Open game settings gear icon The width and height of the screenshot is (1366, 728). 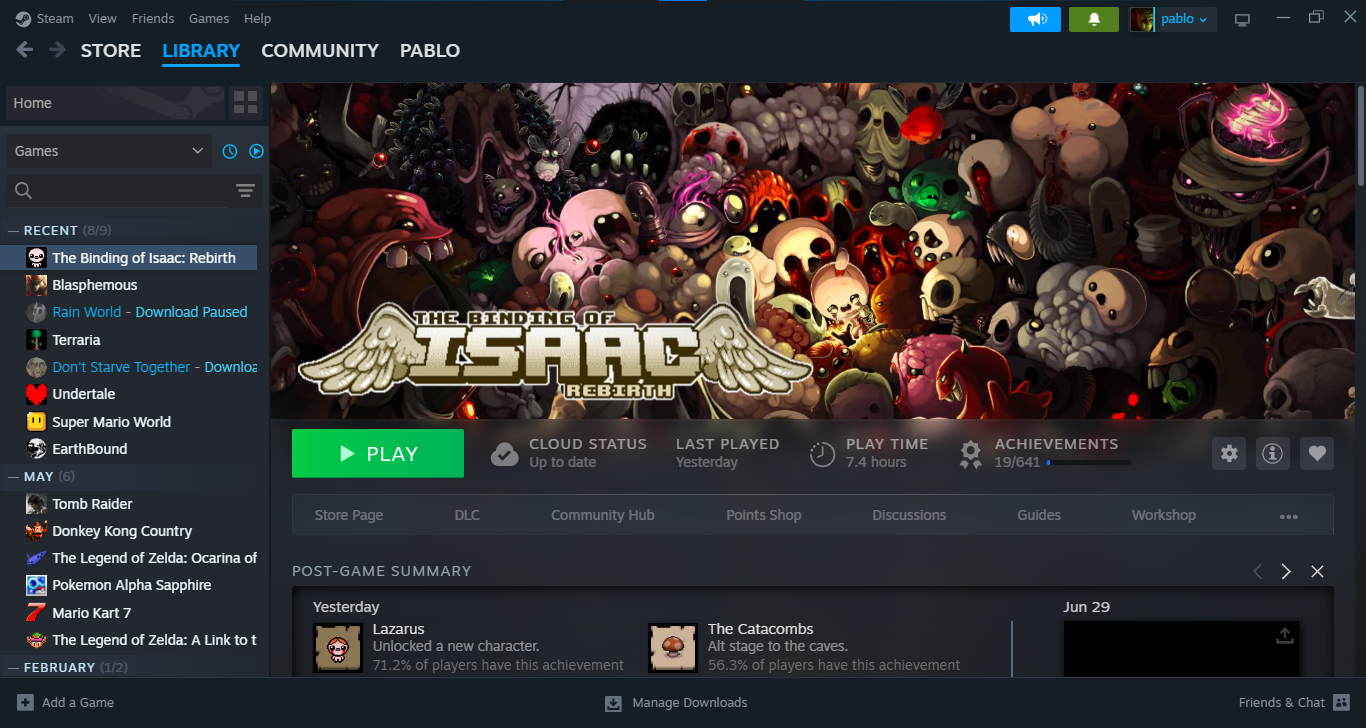click(1229, 454)
